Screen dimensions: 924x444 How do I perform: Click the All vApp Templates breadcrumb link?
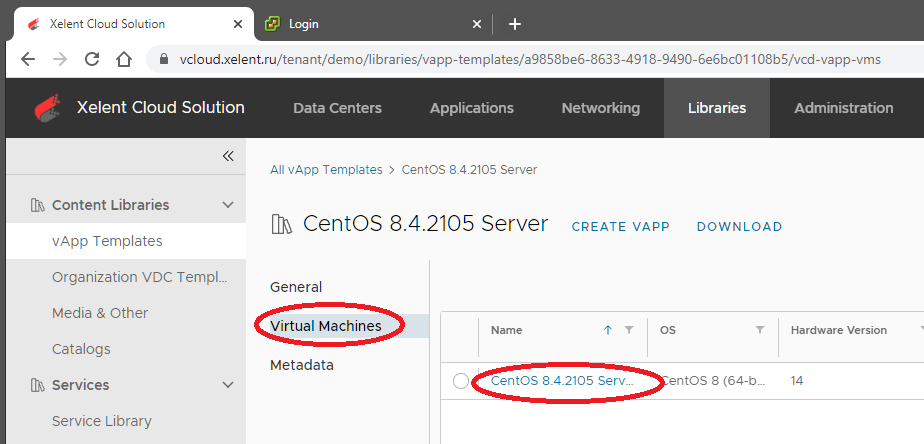click(x=326, y=170)
